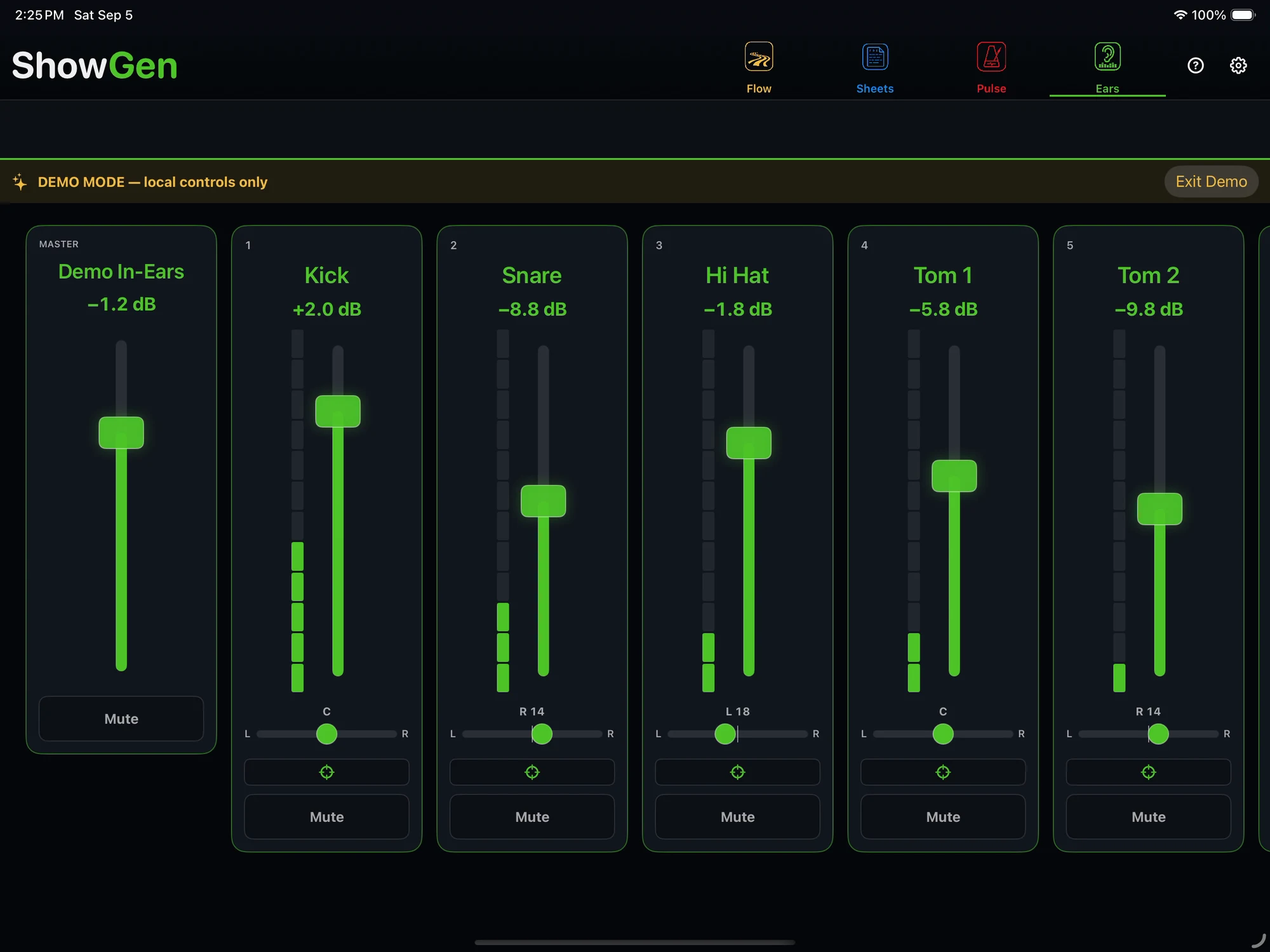Click the Demo In-Ears mix name

[x=121, y=272]
